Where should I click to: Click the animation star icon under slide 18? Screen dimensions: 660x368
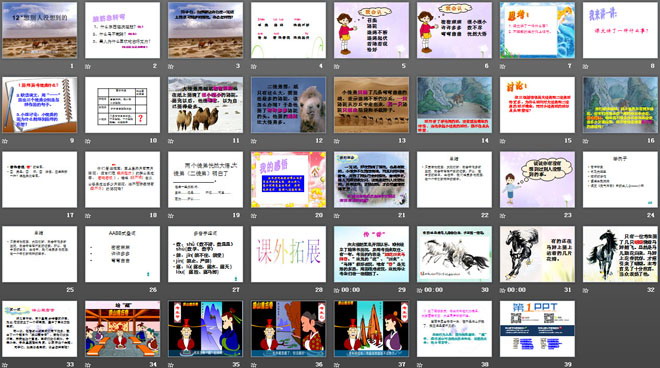88,215
